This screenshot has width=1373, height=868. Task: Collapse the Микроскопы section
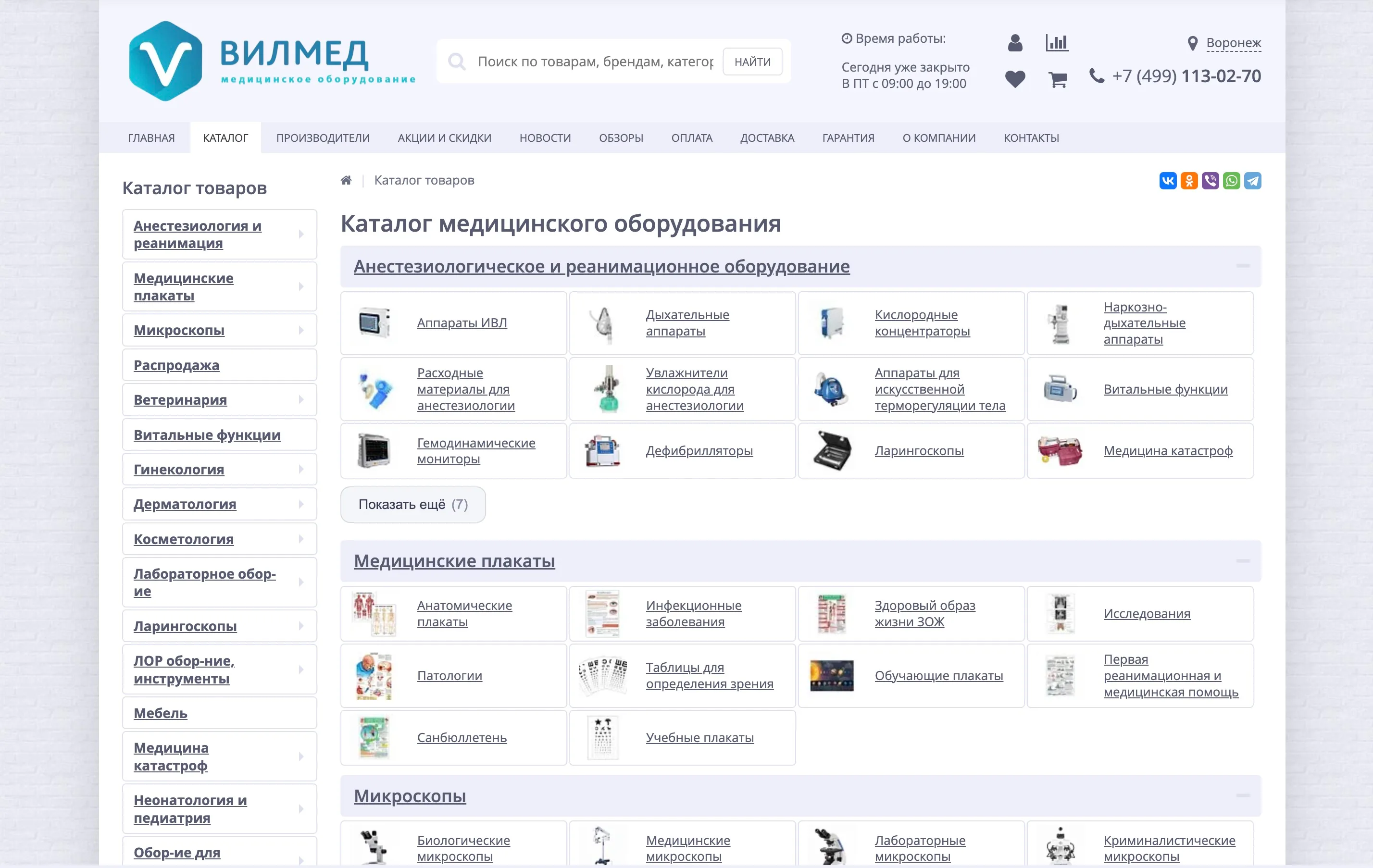pyautogui.click(x=1243, y=795)
